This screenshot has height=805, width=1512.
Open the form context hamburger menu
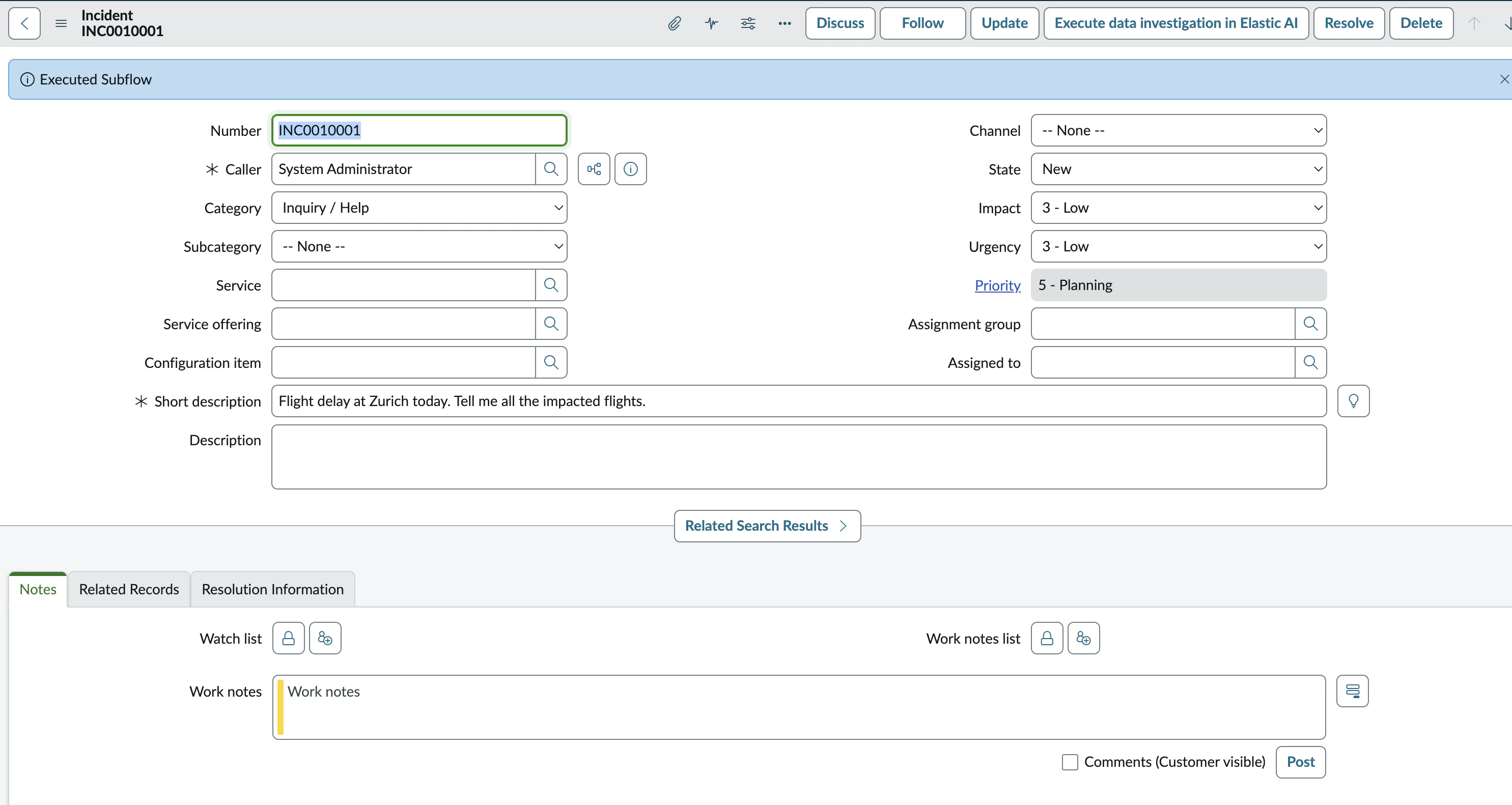(x=61, y=23)
